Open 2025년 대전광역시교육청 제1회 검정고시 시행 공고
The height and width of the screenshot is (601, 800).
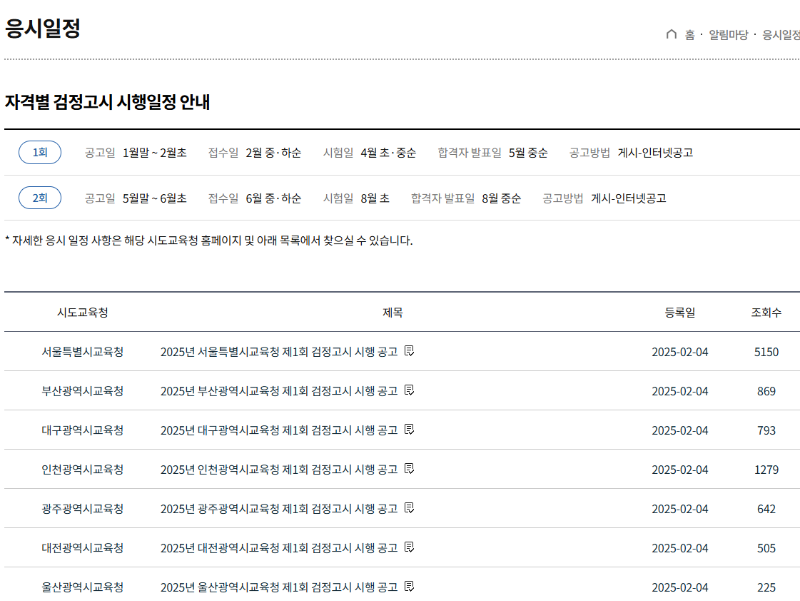pos(279,548)
